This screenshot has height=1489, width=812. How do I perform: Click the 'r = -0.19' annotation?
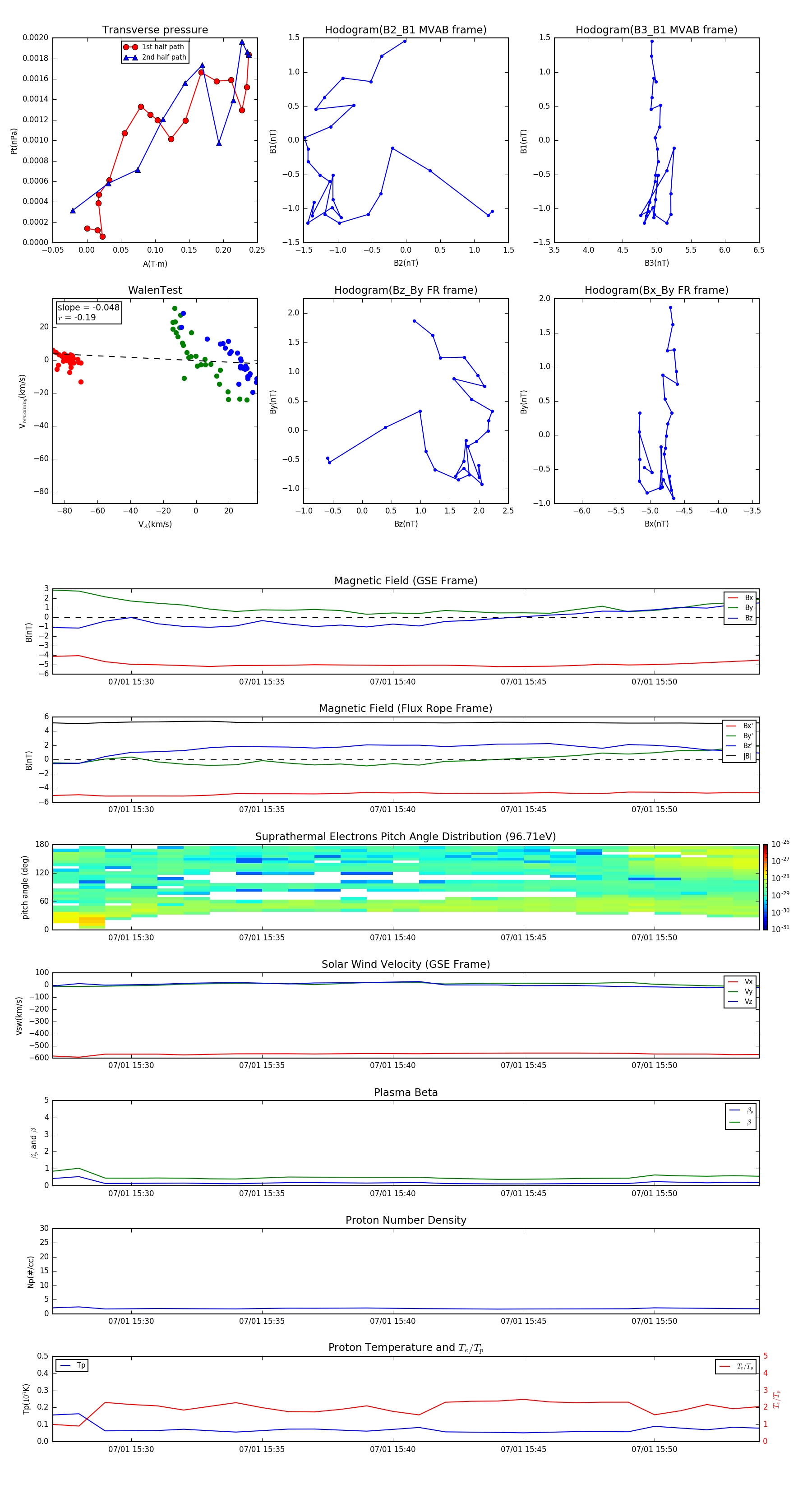pos(77,317)
